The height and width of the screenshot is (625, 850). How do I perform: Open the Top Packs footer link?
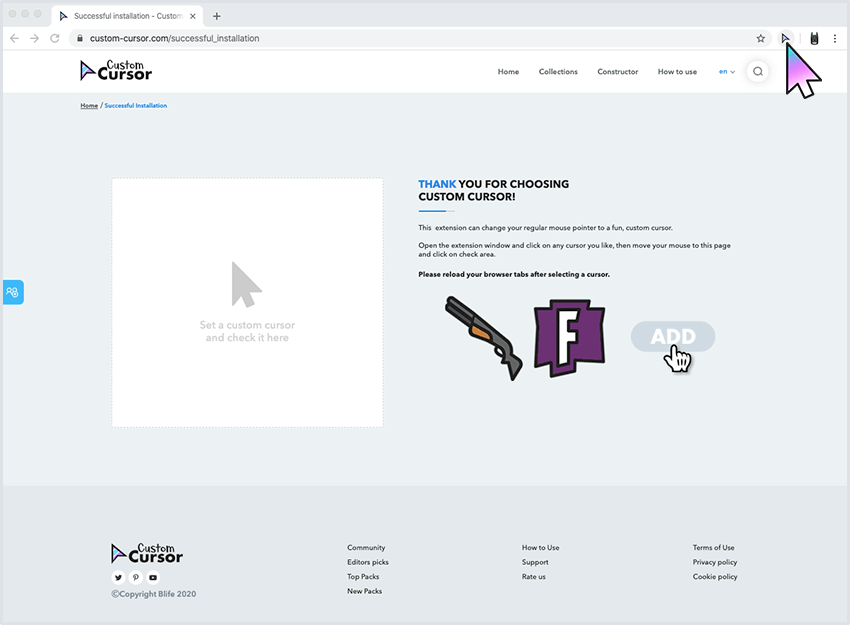(x=363, y=577)
